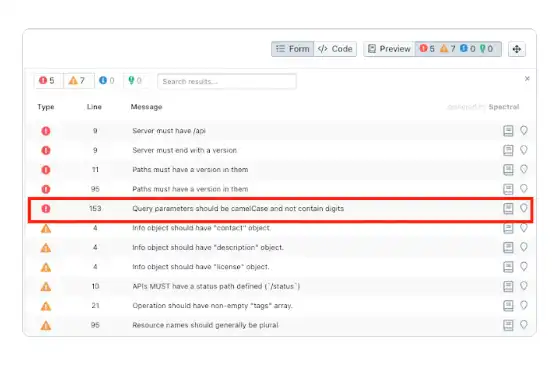
Task: Open docs icon for "license" object warning
Action: point(508,267)
